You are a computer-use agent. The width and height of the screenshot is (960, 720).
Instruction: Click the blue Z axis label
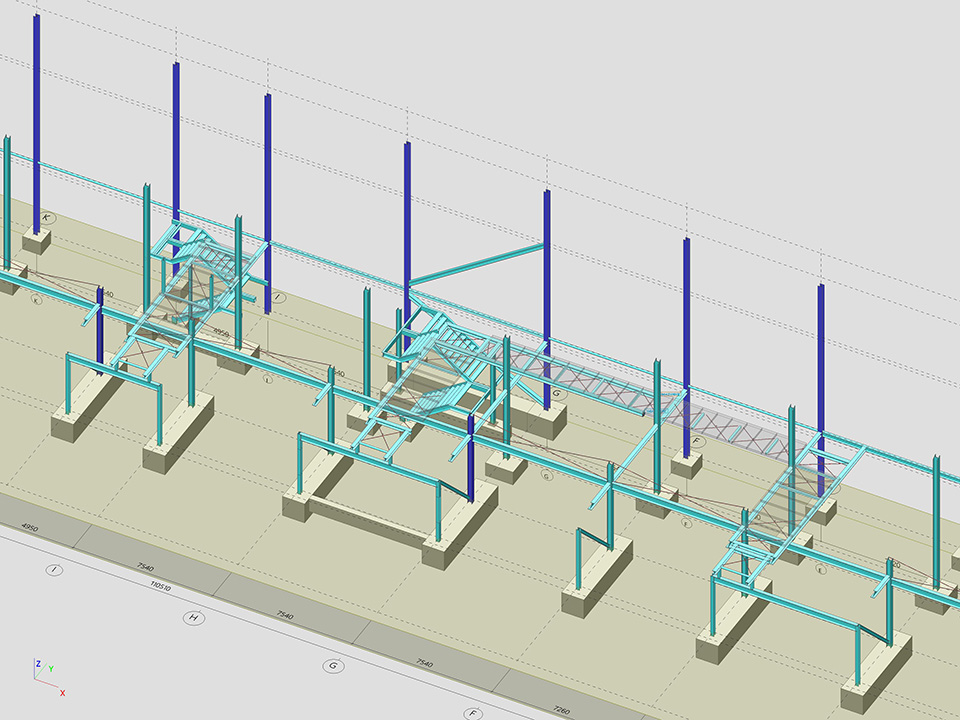[37, 663]
